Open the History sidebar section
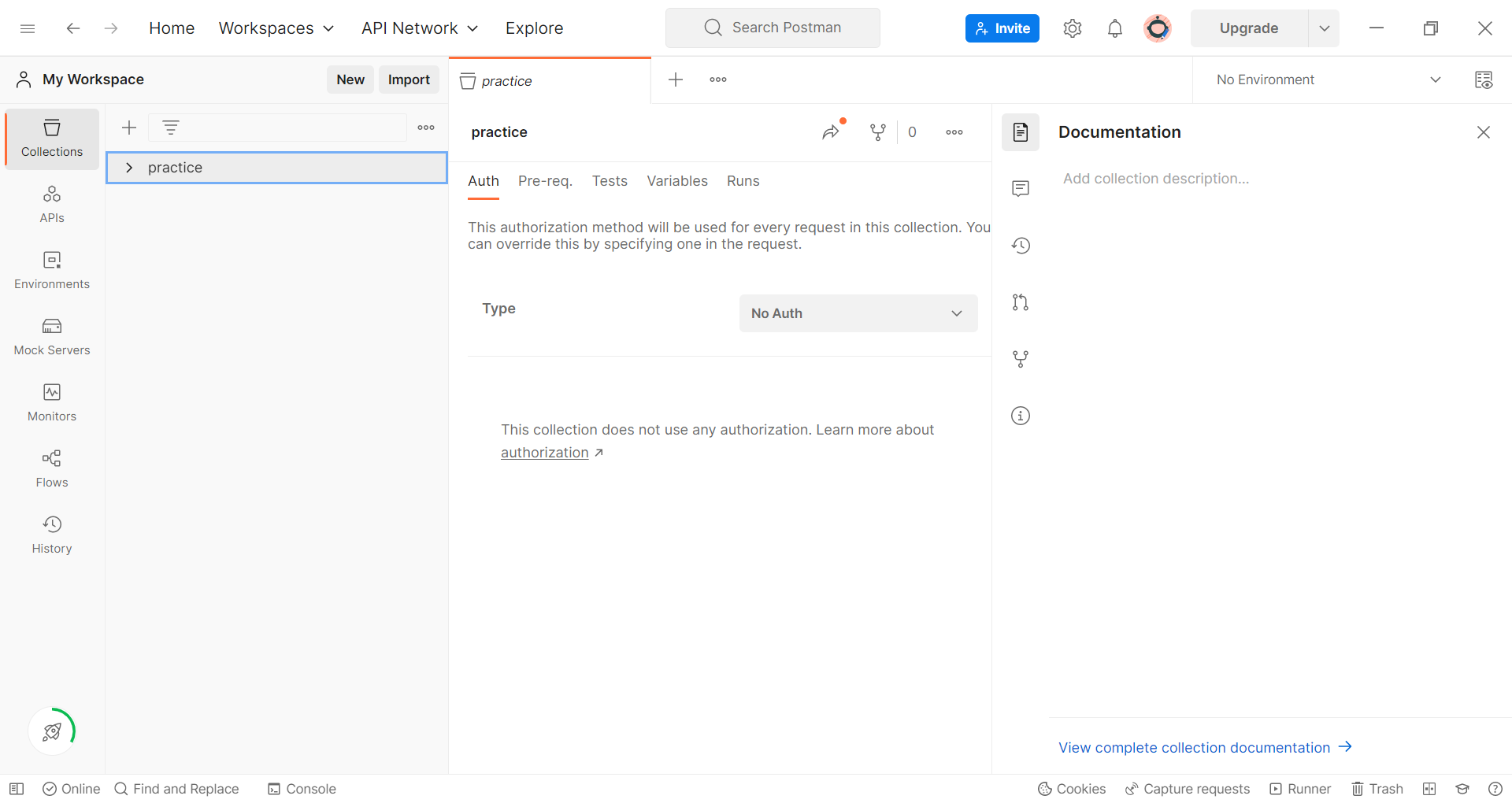Viewport: 1512px width, 803px height. (52, 535)
